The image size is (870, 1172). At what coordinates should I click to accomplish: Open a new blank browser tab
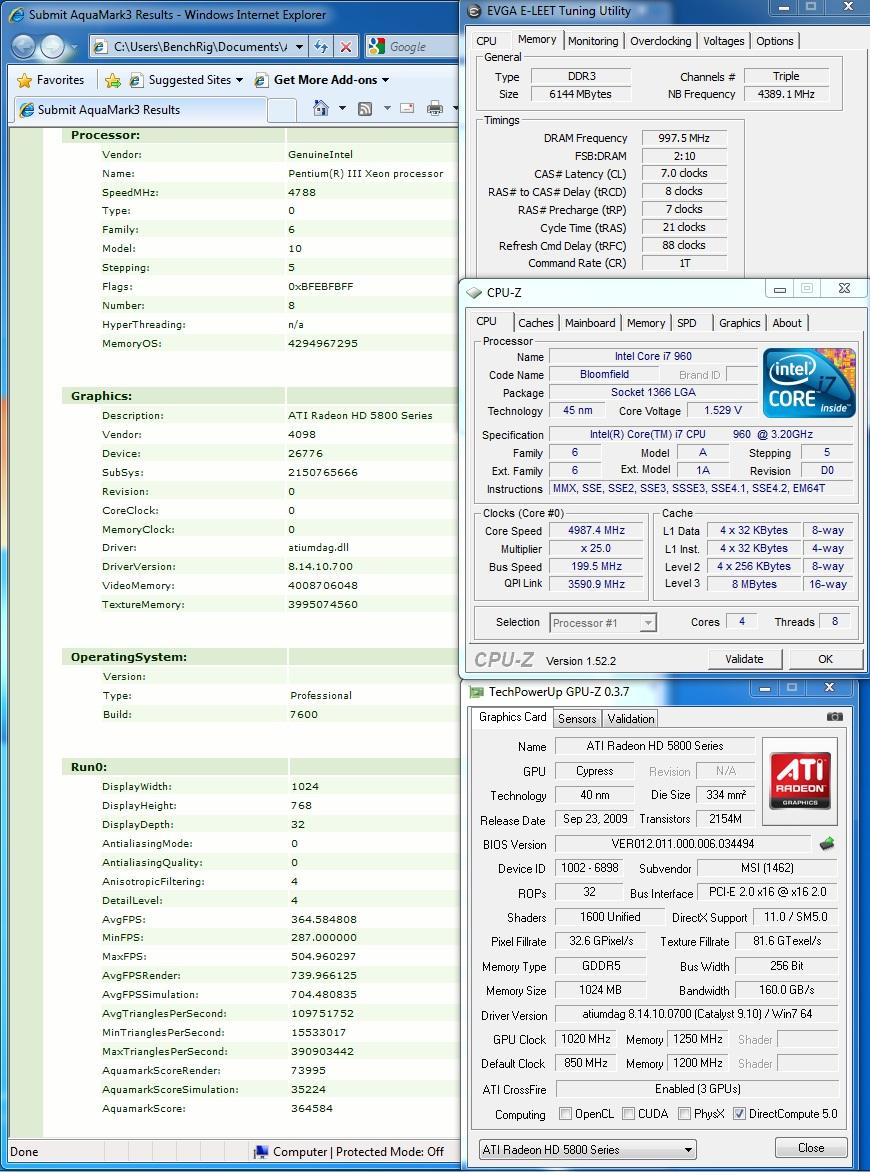click(x=282, y=110)
